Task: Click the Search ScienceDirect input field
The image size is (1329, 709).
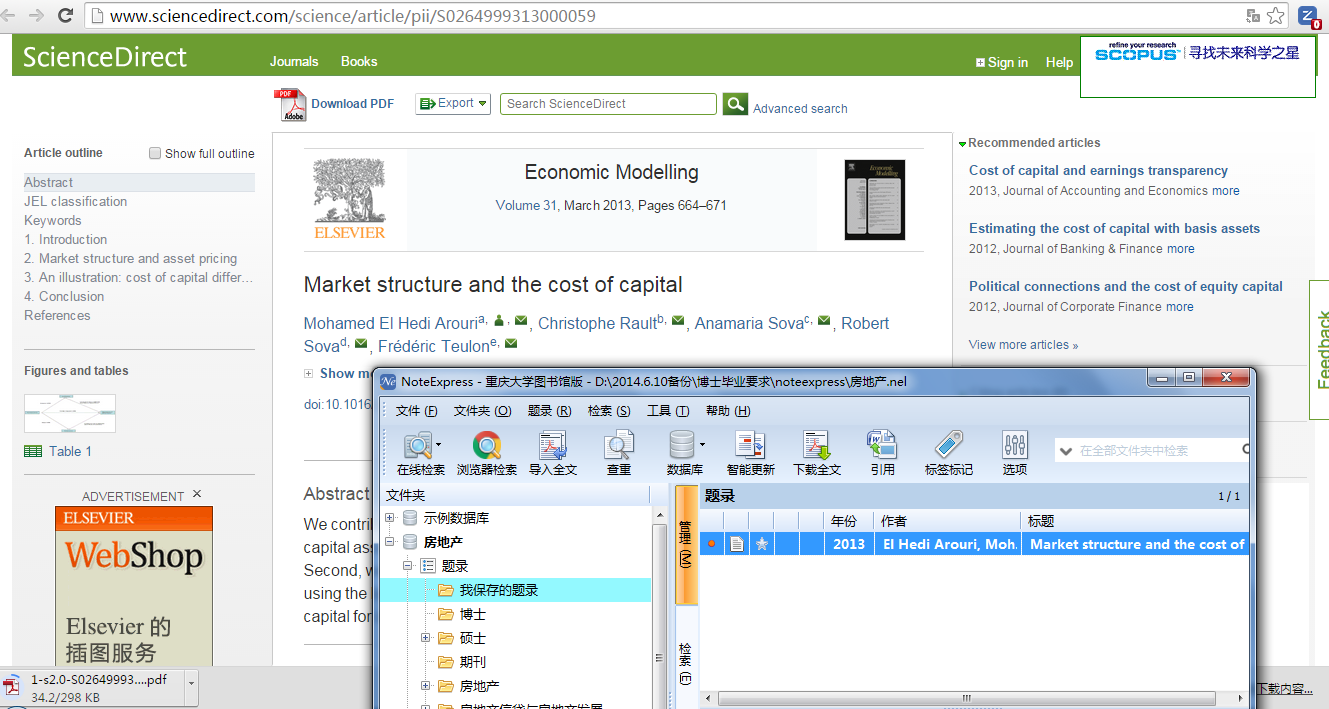Action: (609, 103)
